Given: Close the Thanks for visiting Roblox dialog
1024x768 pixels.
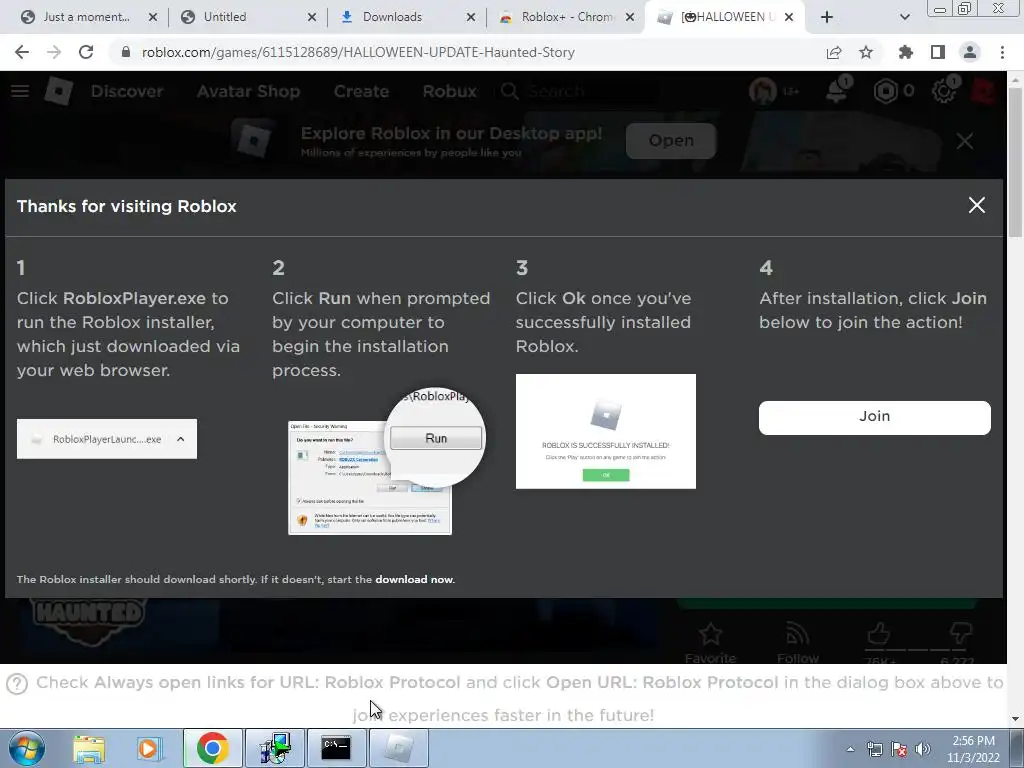Looking at the screenshot, I should pos(976,205).
